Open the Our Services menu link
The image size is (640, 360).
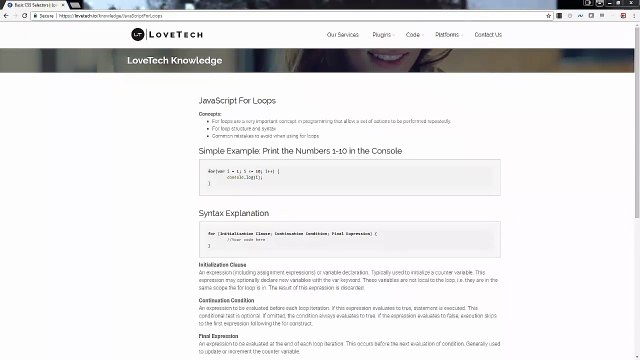pos(342,35)
